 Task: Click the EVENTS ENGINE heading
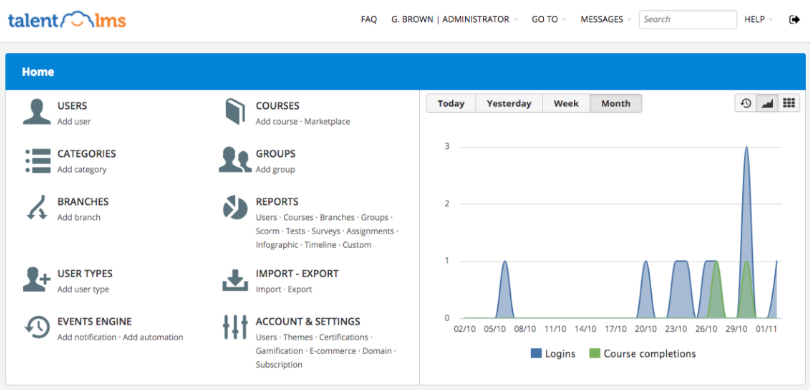click(x=95, y=321)
